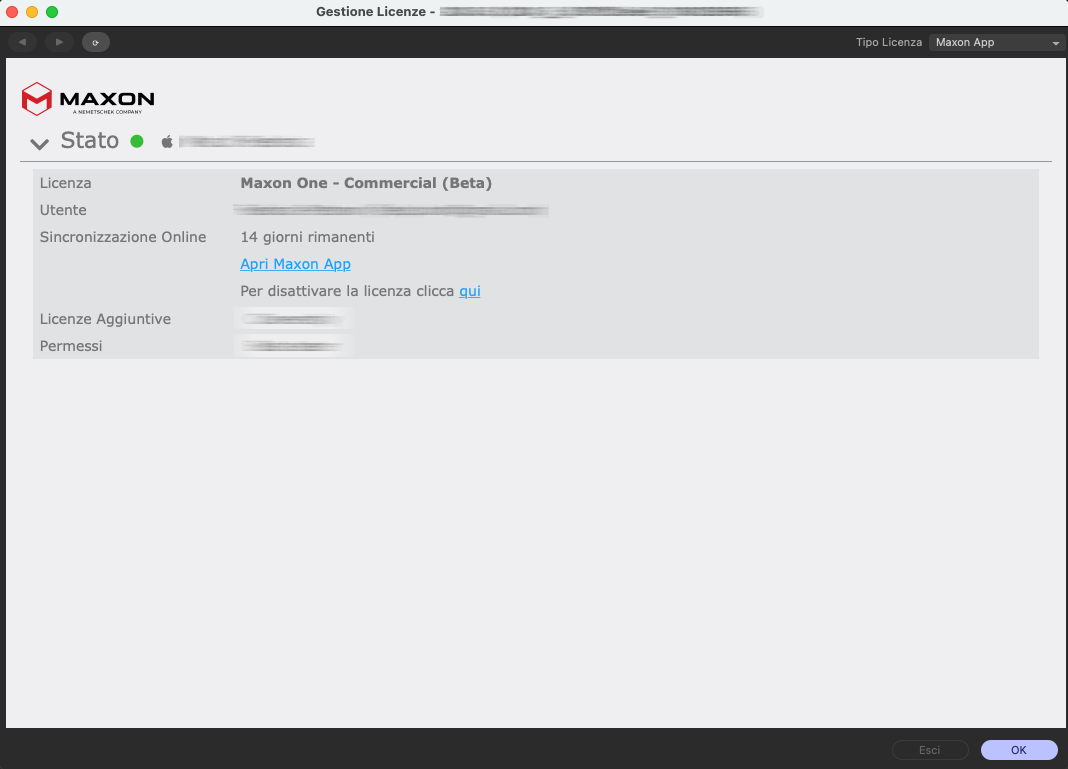This screenshot has width=1068, height=769.
Task: Reload the license page
Action: (96, 42)
